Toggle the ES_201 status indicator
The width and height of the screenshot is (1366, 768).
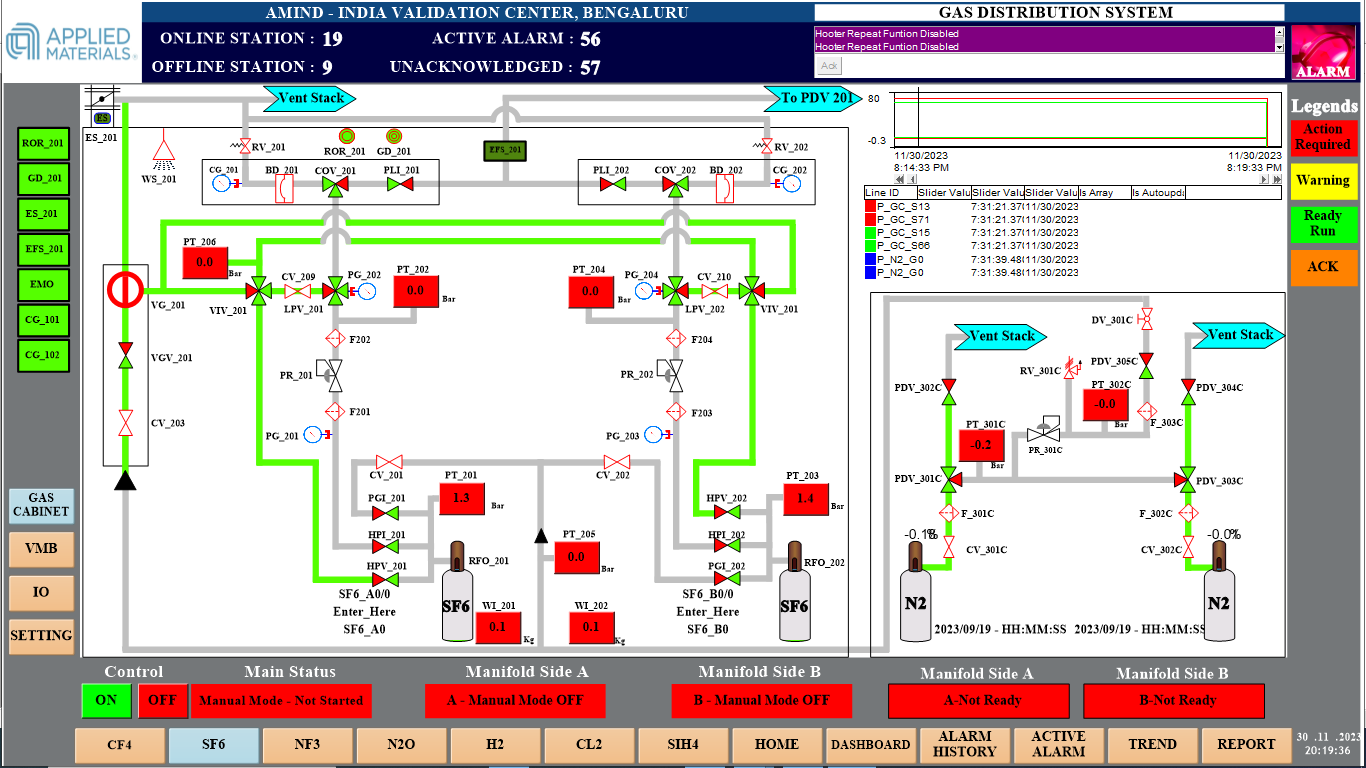(43, 214)
